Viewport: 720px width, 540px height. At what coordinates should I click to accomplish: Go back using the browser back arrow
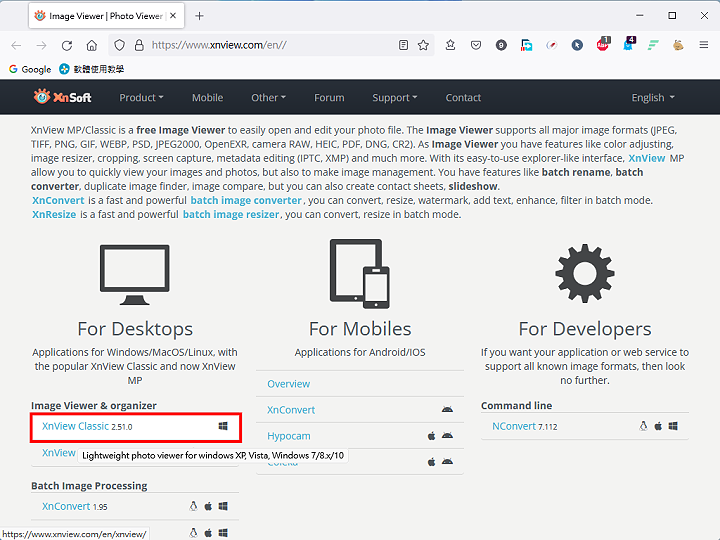click(x=17, y=45)
